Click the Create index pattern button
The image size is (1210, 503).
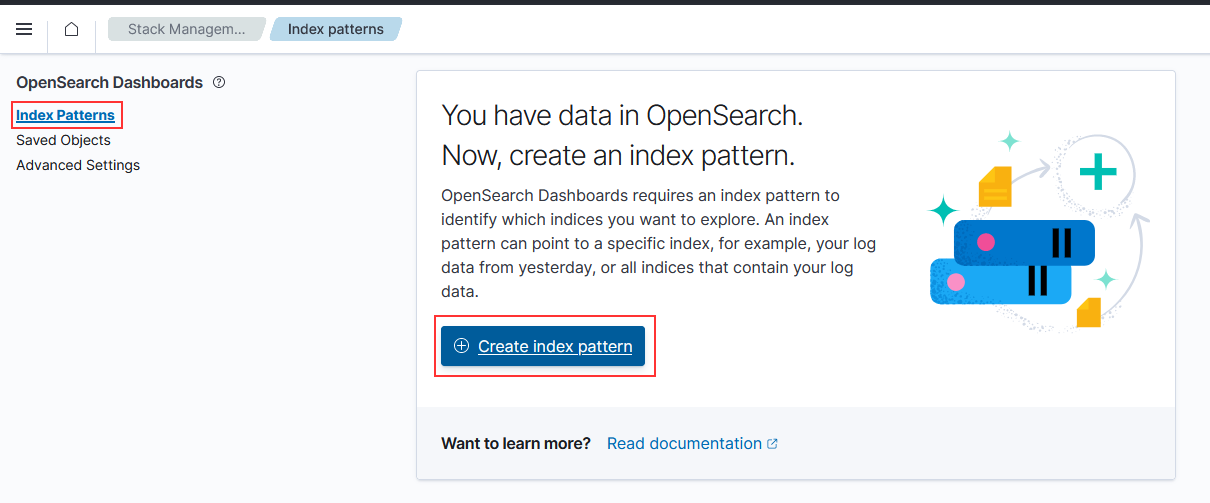[543, 346]
